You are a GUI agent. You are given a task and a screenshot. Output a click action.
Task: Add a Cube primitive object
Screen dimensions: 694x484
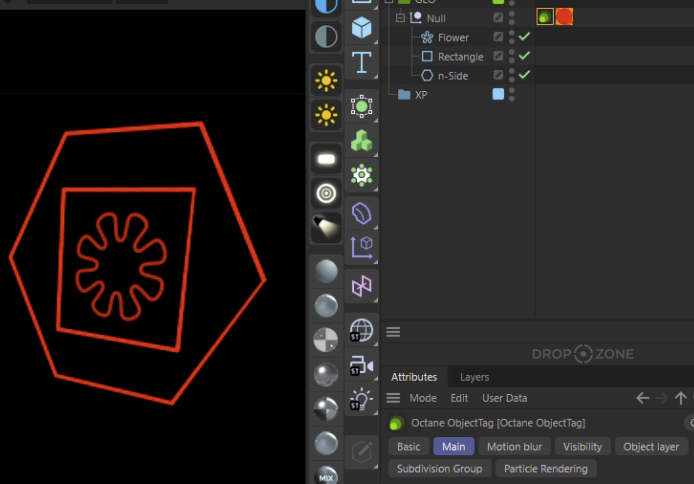tap(362, 28)
